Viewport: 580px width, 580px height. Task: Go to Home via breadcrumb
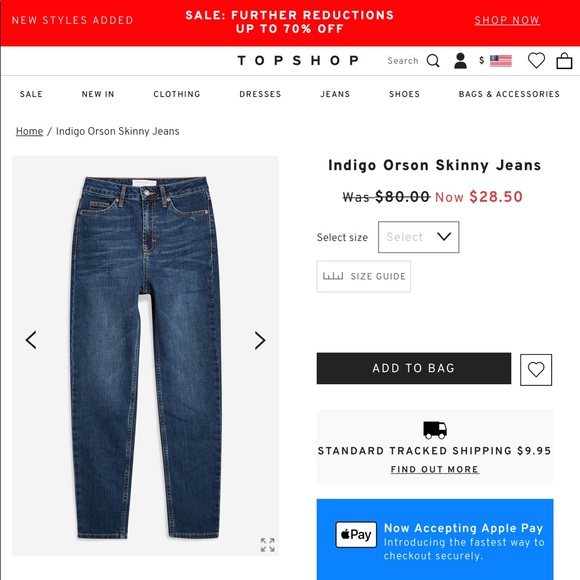(29, 131)
